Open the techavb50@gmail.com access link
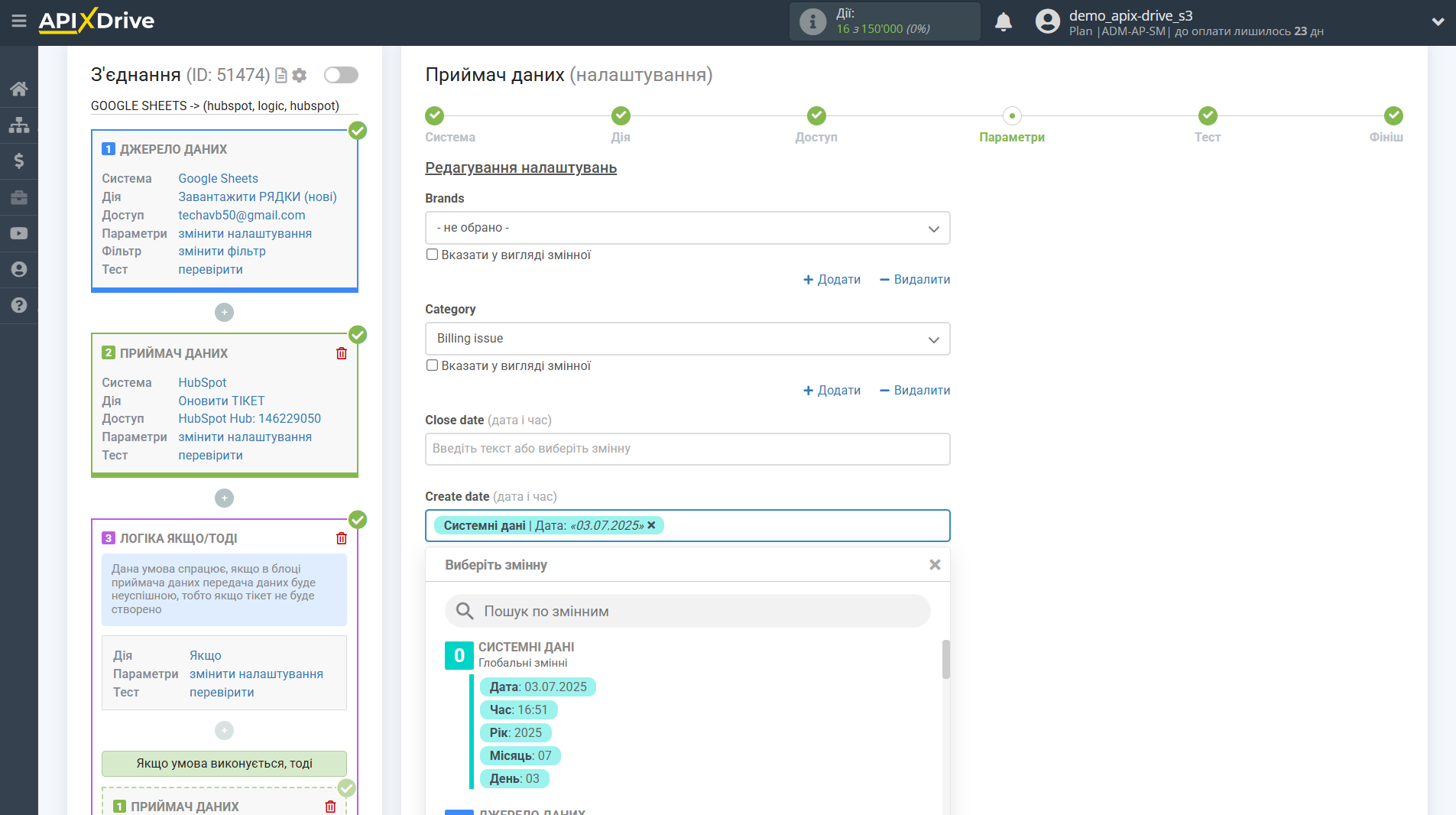This screenshot has height=815, width=1456. click(242, 215)
